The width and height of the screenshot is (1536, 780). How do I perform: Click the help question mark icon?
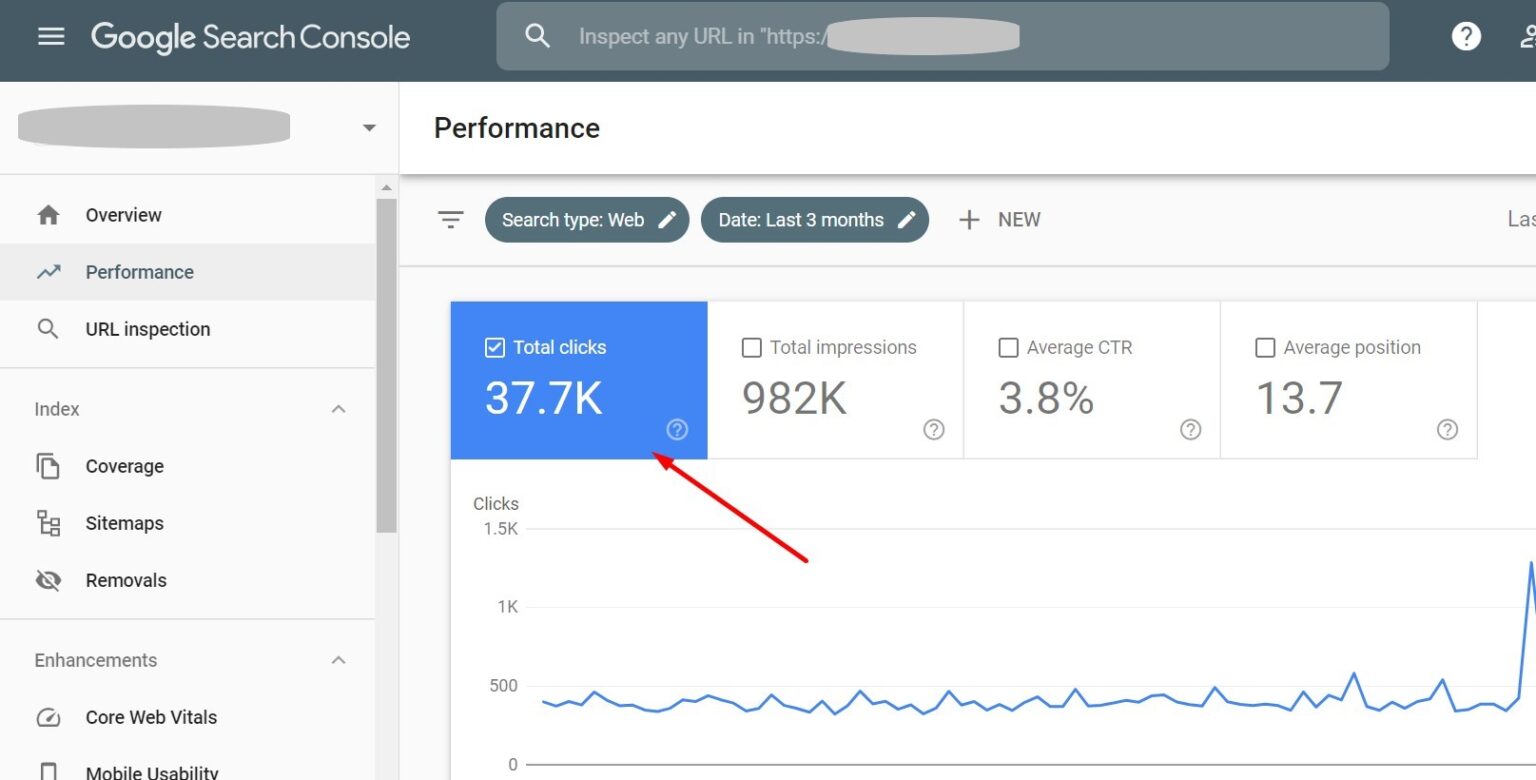(1465, 36)
